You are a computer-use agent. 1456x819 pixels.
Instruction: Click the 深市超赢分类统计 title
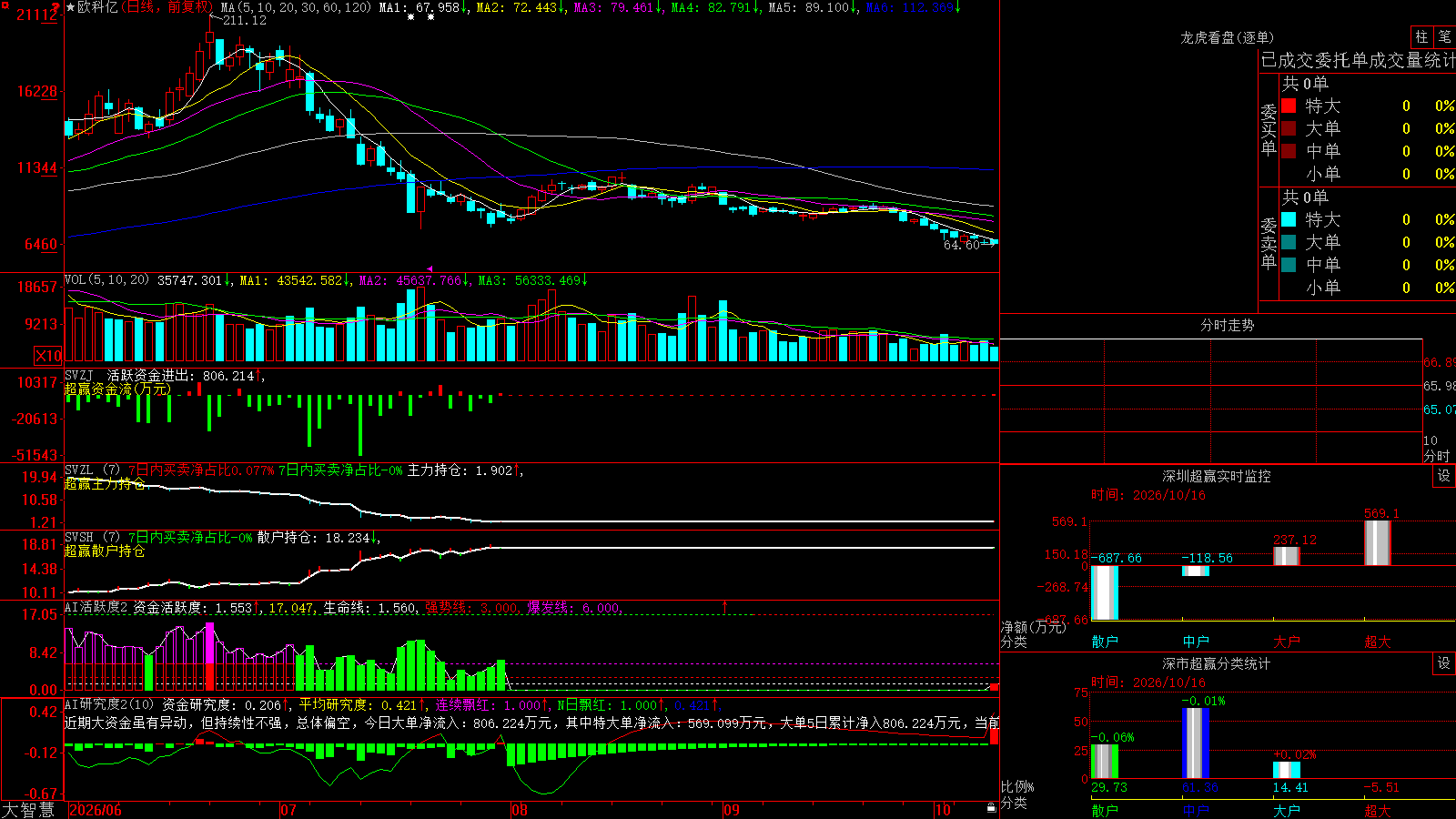click(x=1216, y=663)
